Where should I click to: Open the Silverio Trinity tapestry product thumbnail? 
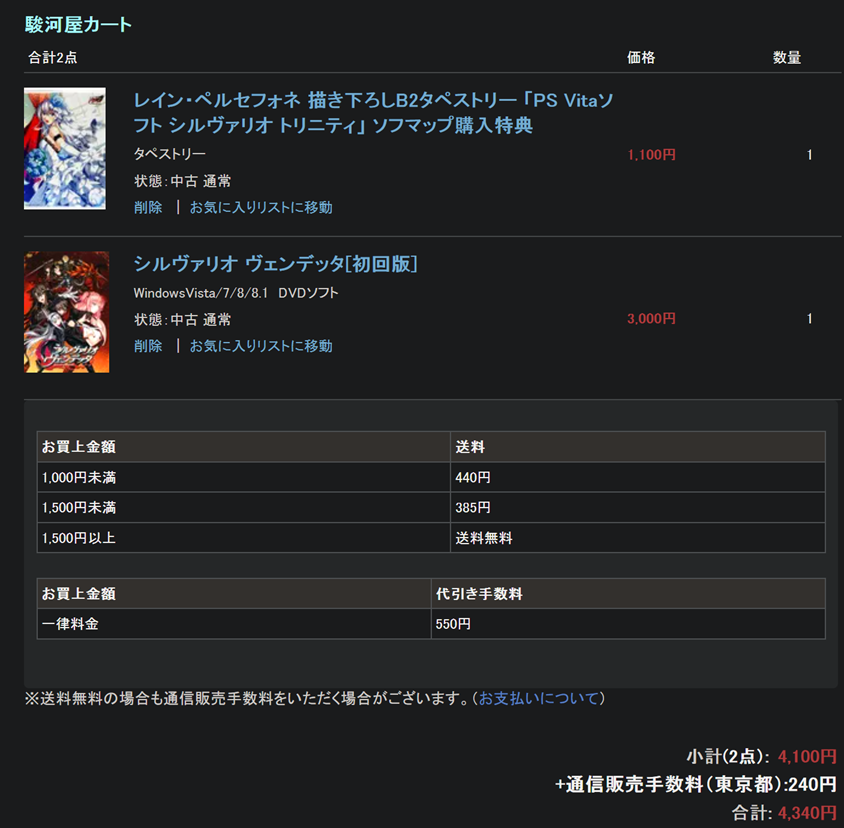(x=65, y=148)
